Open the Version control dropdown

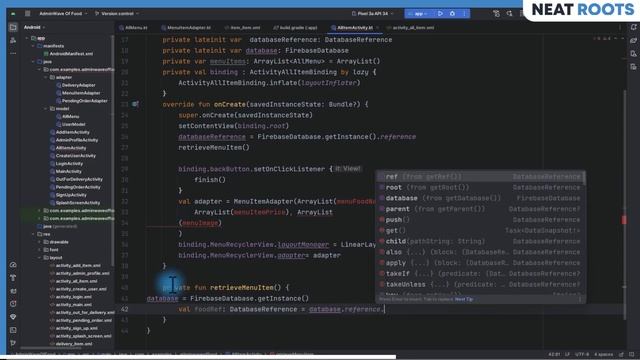[117, 13]
